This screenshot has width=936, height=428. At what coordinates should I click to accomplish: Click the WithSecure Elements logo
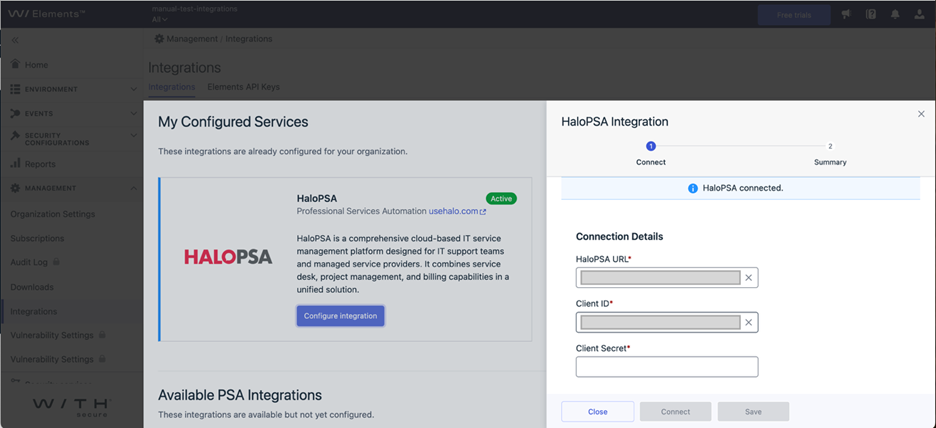click(x=46, y=14)
